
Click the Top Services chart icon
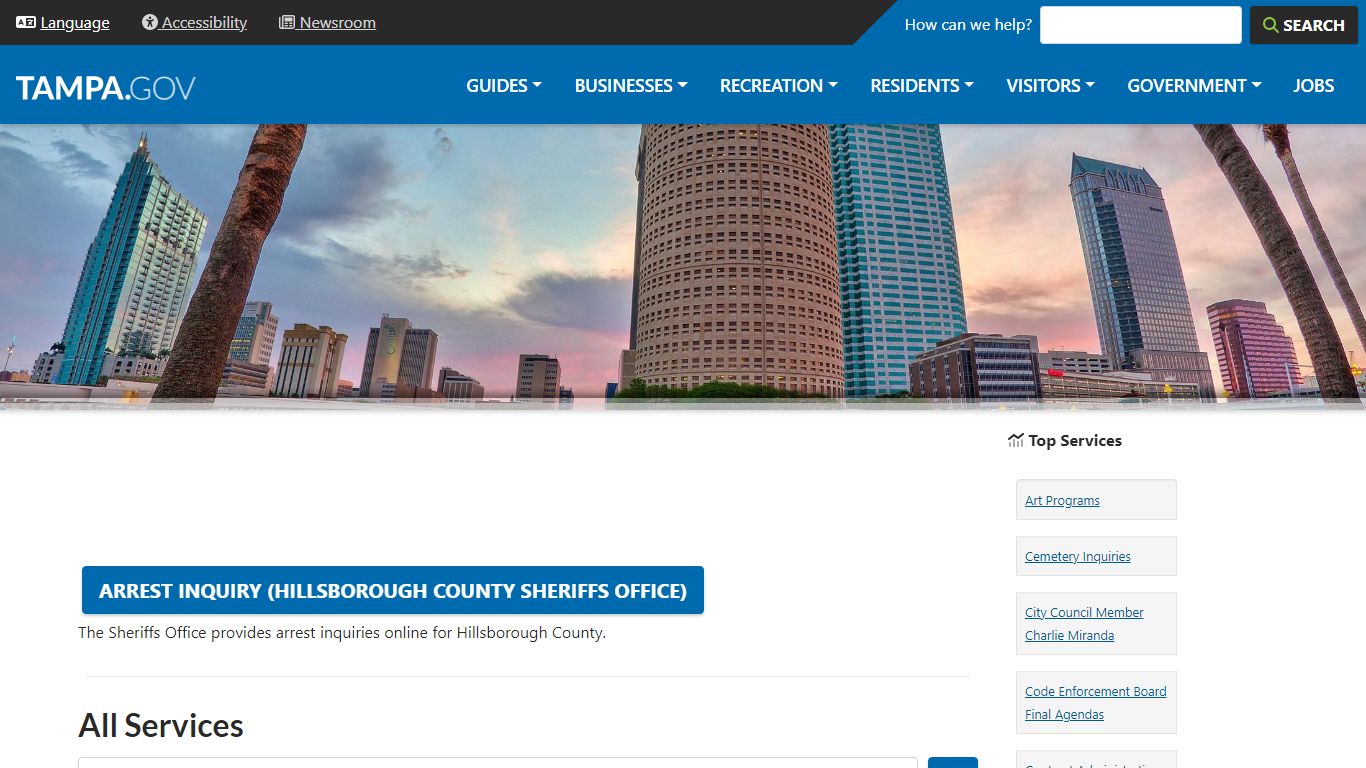pyautogui.click(x=1016, y=440)
